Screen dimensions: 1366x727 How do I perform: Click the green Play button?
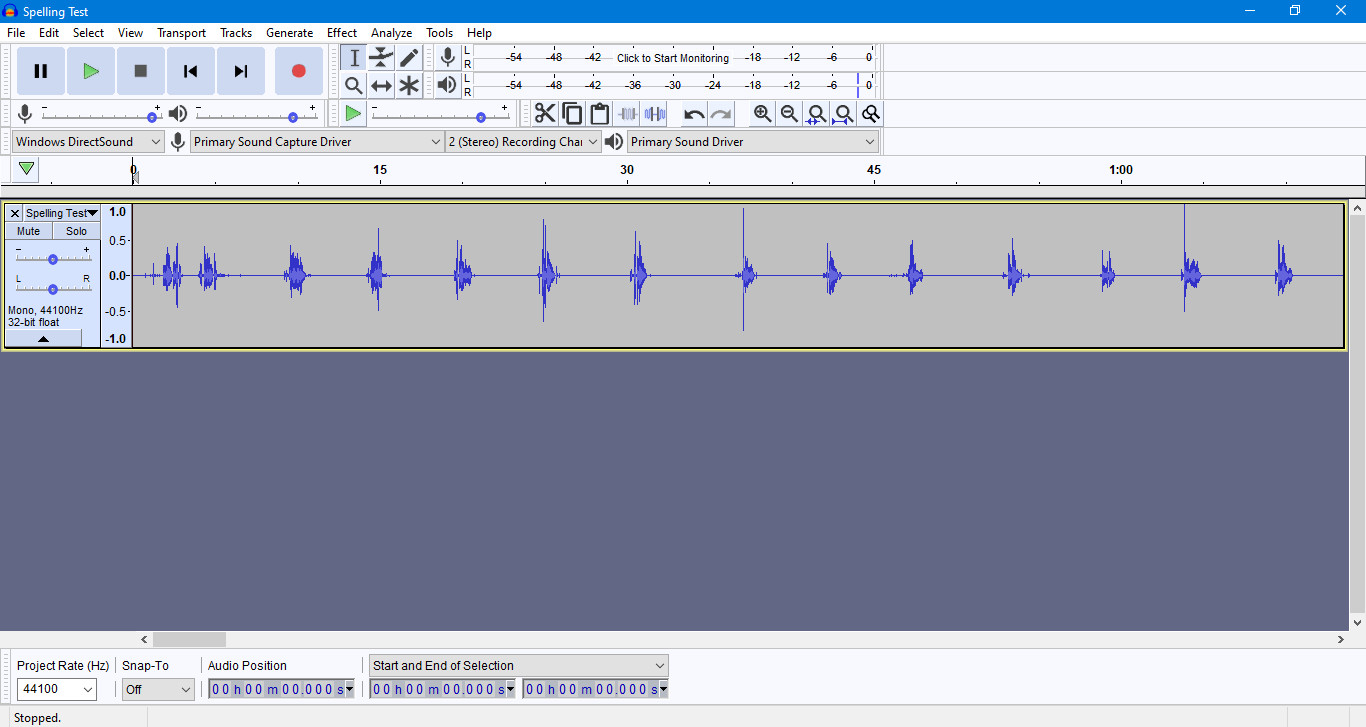(x=91, y=71)
